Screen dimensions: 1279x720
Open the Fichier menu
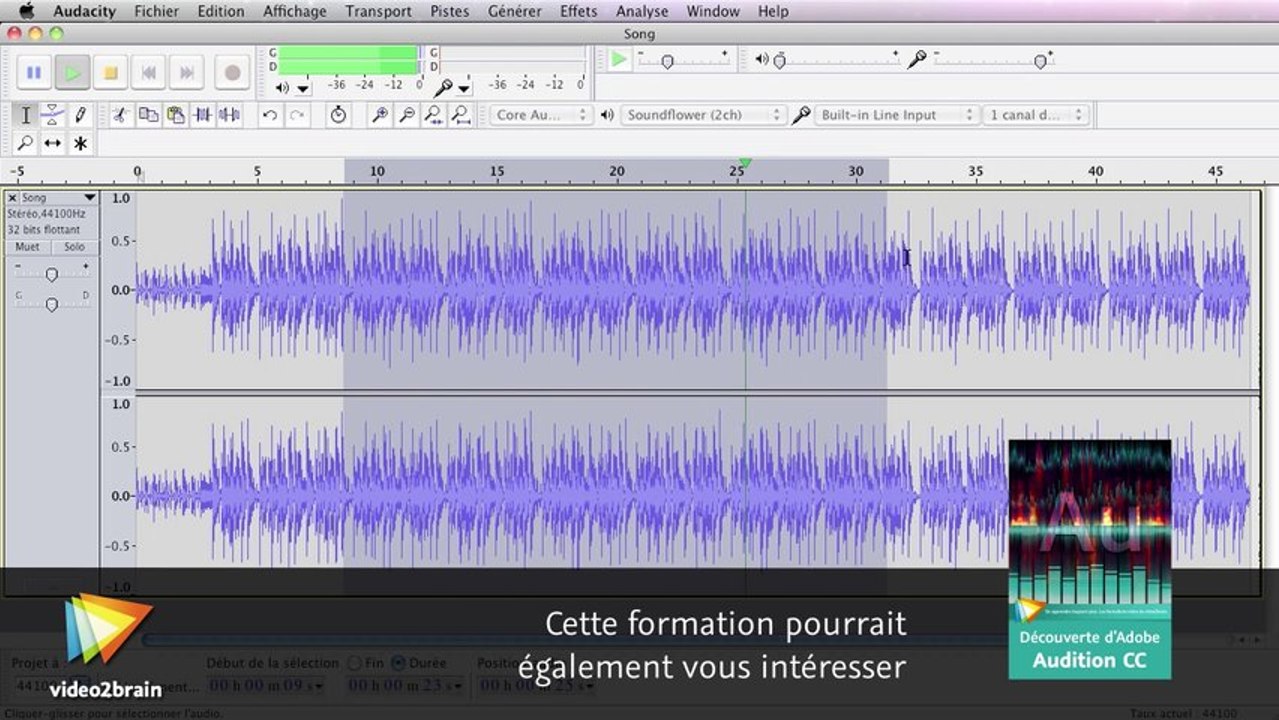click(x=156, y=11)
